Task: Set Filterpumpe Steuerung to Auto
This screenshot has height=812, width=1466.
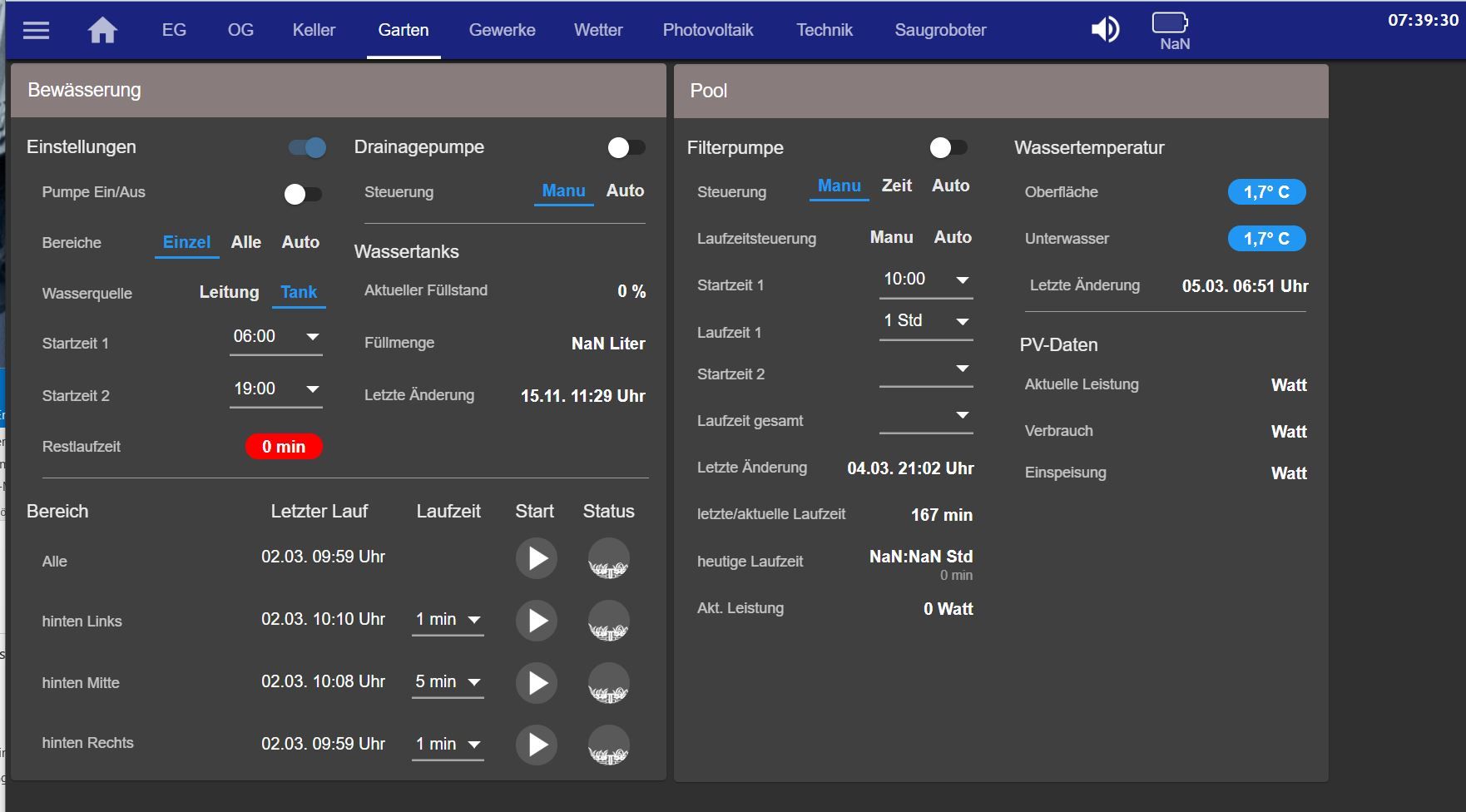Action: pos(951,186)
